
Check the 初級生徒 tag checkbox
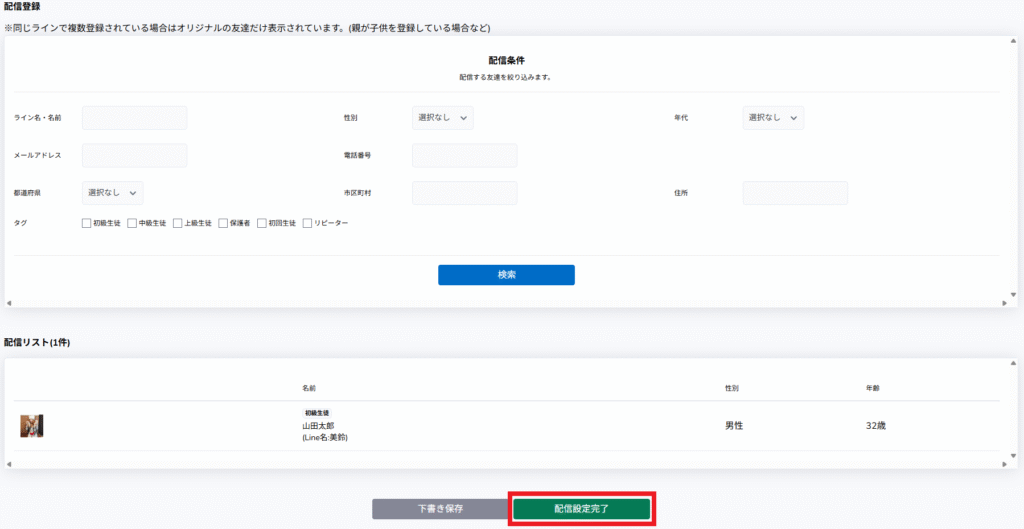pyautogui.click(x=87, y=223)
